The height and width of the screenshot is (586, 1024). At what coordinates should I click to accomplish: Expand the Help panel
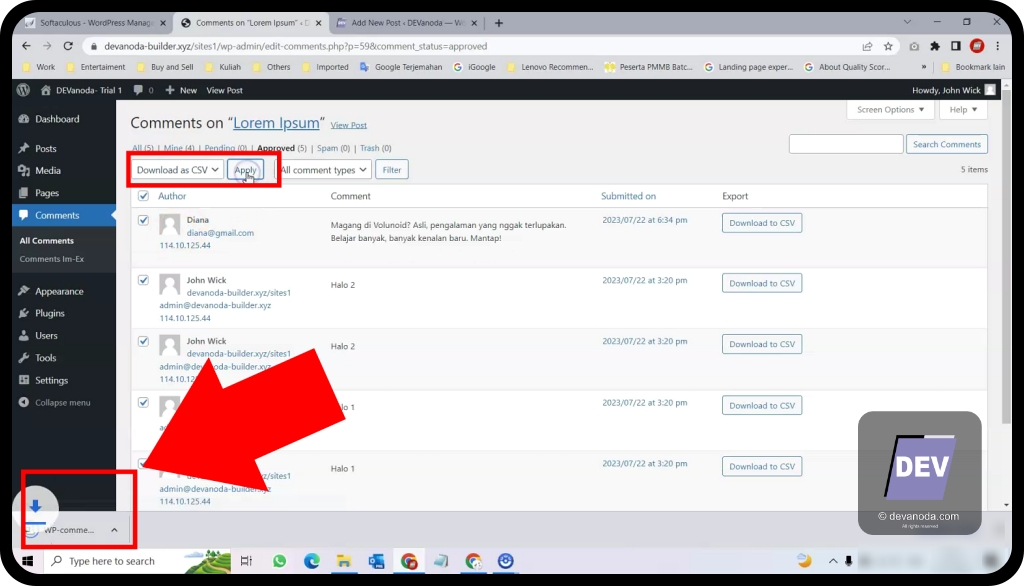click(x=963, y=110)
